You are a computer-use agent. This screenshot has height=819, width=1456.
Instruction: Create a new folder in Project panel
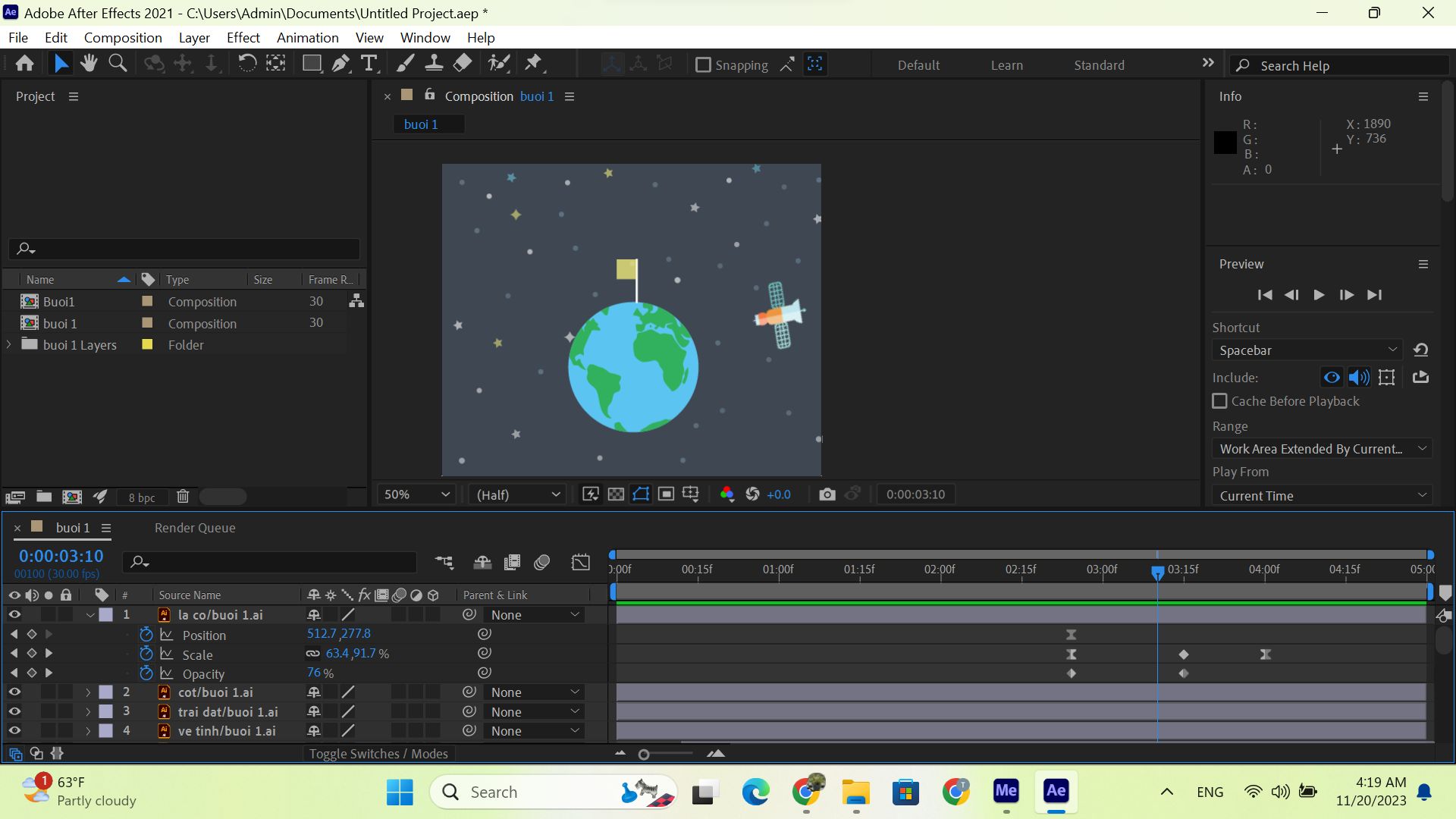pyautogui.click(x=44, y=497)
